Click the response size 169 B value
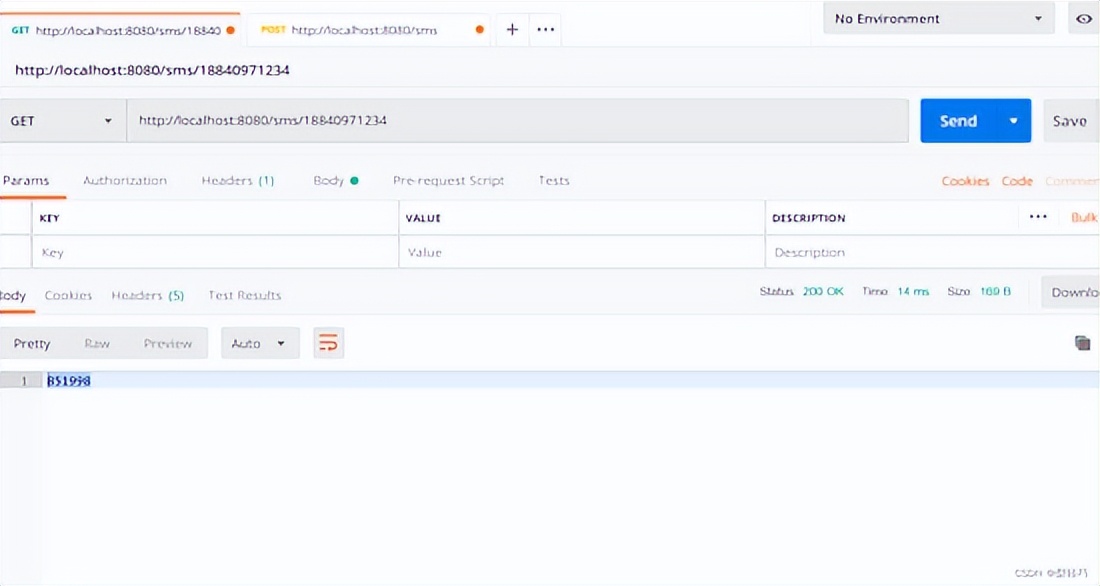The image size is (1100, 586). pos(995,291)
